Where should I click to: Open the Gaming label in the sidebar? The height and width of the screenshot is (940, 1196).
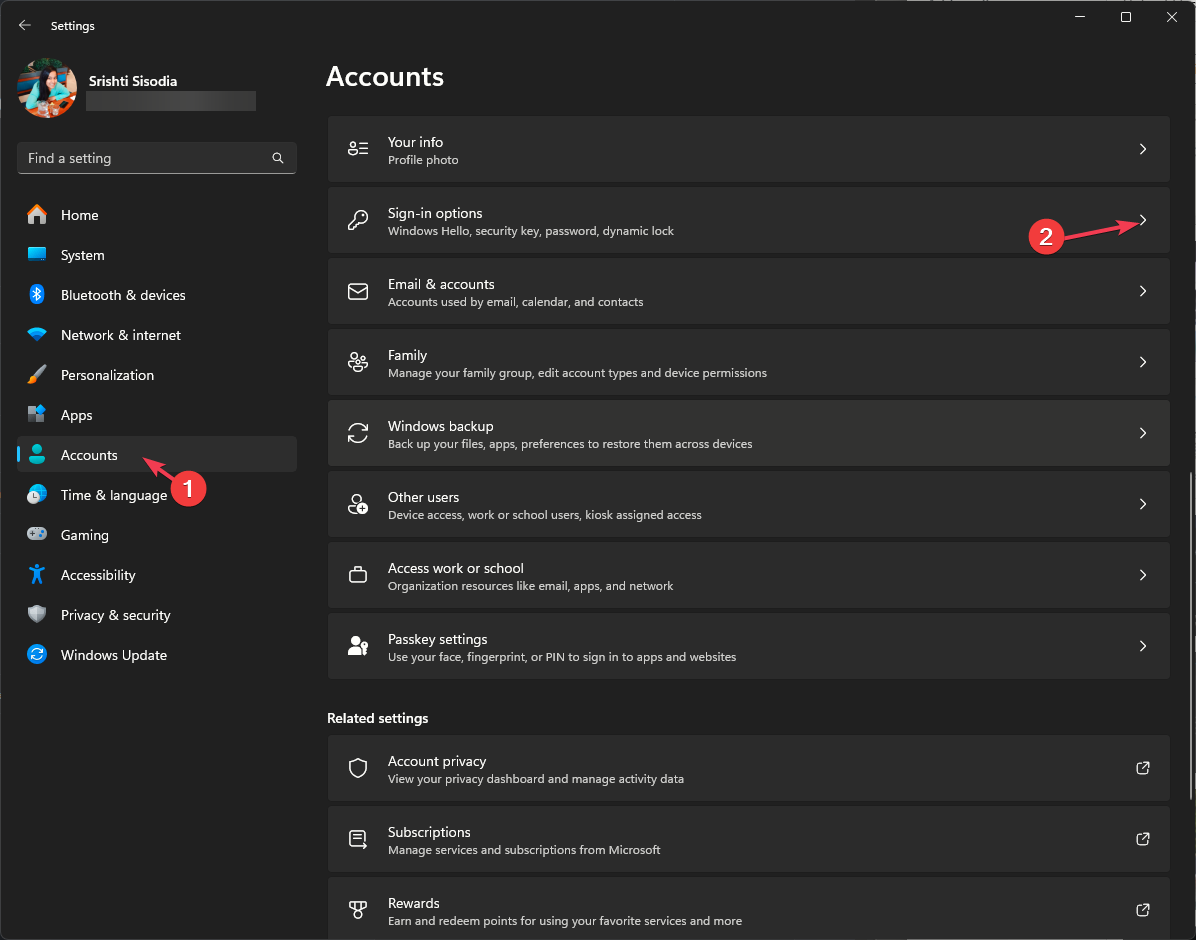(85, 536)
